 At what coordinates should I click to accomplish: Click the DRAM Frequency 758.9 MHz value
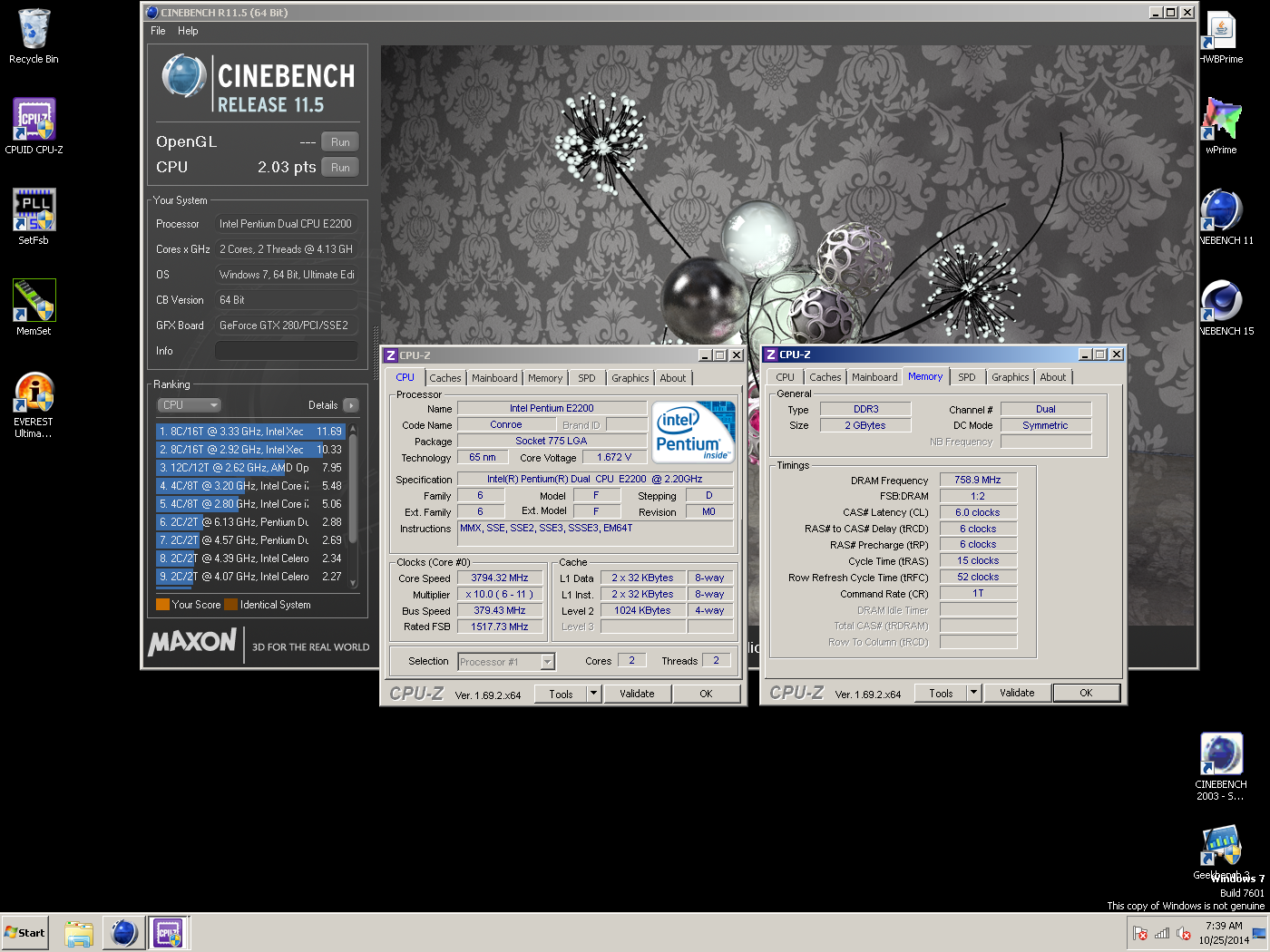point(978,481)
